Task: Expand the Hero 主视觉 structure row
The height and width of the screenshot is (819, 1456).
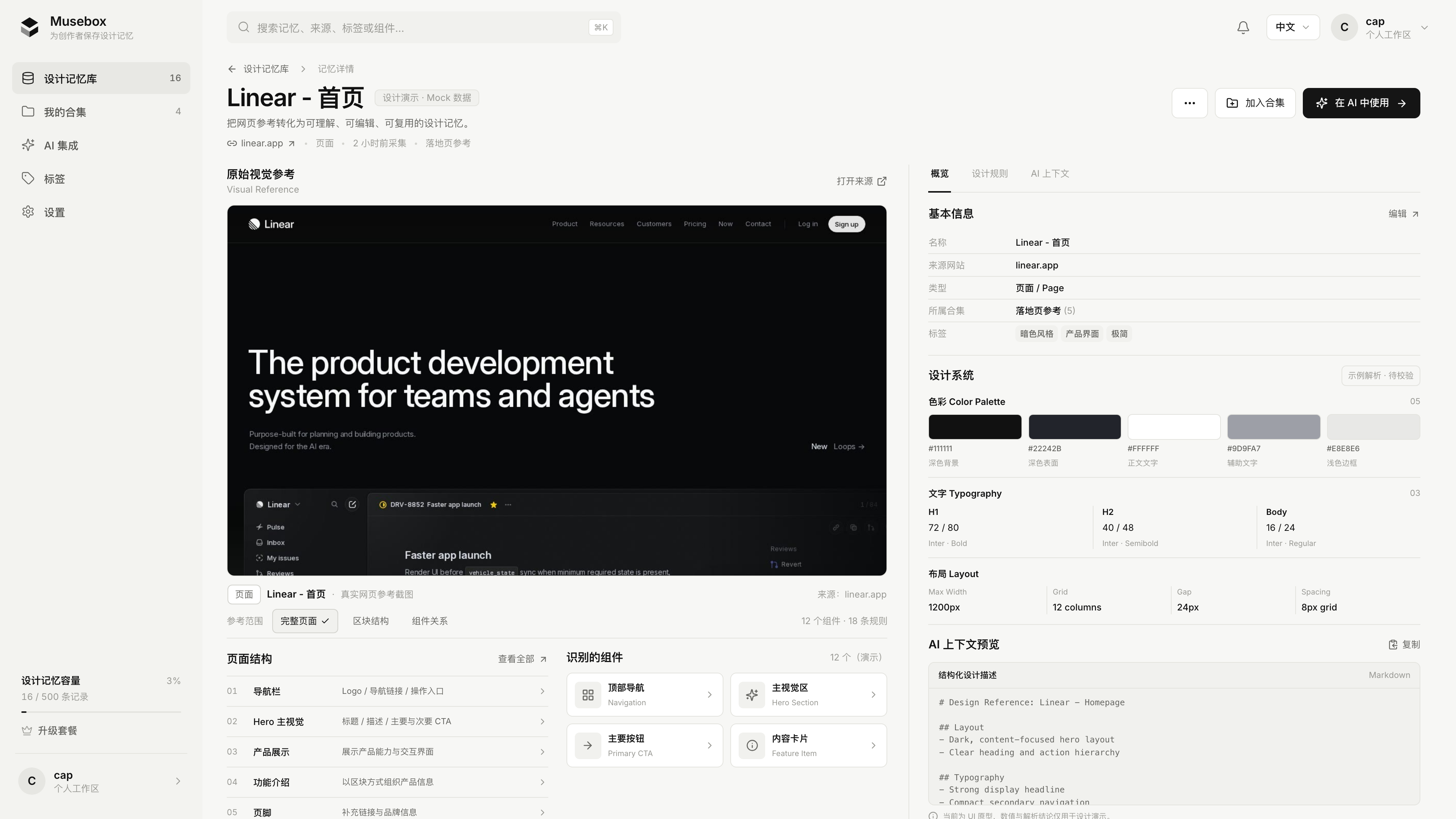Action: (387, 721)
